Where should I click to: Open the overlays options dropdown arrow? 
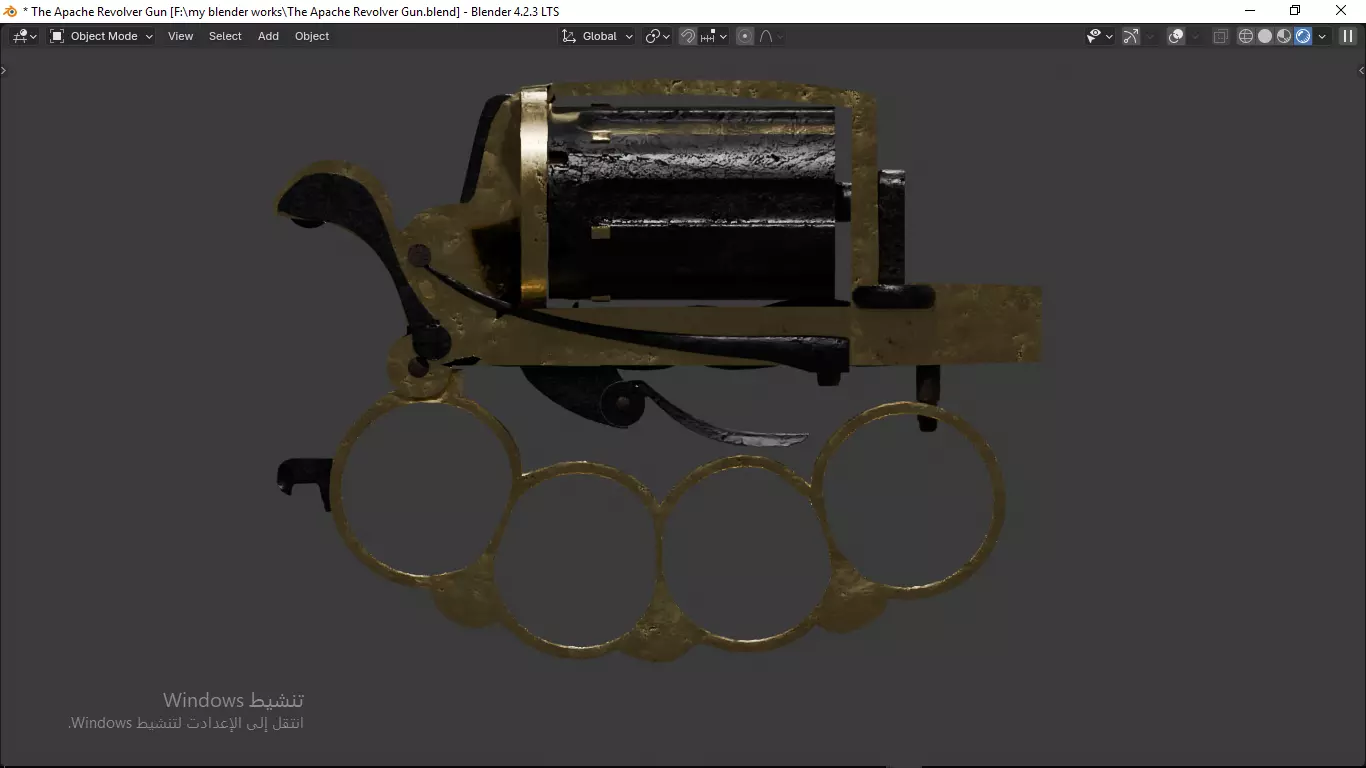(x=1195, y=36)
